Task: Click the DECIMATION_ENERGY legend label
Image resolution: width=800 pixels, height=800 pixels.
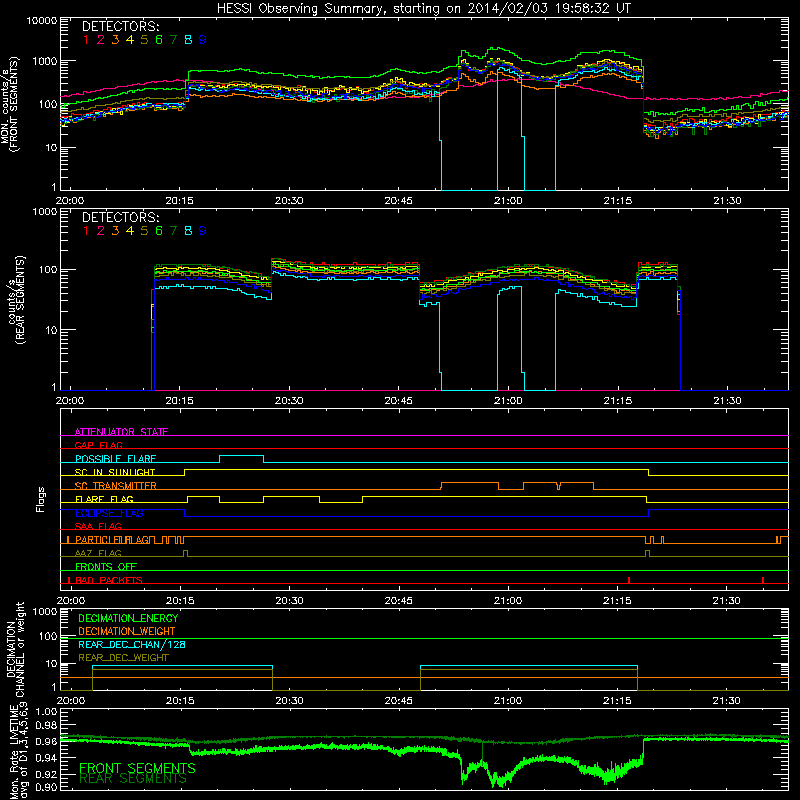Action: (x=128, y=618)
